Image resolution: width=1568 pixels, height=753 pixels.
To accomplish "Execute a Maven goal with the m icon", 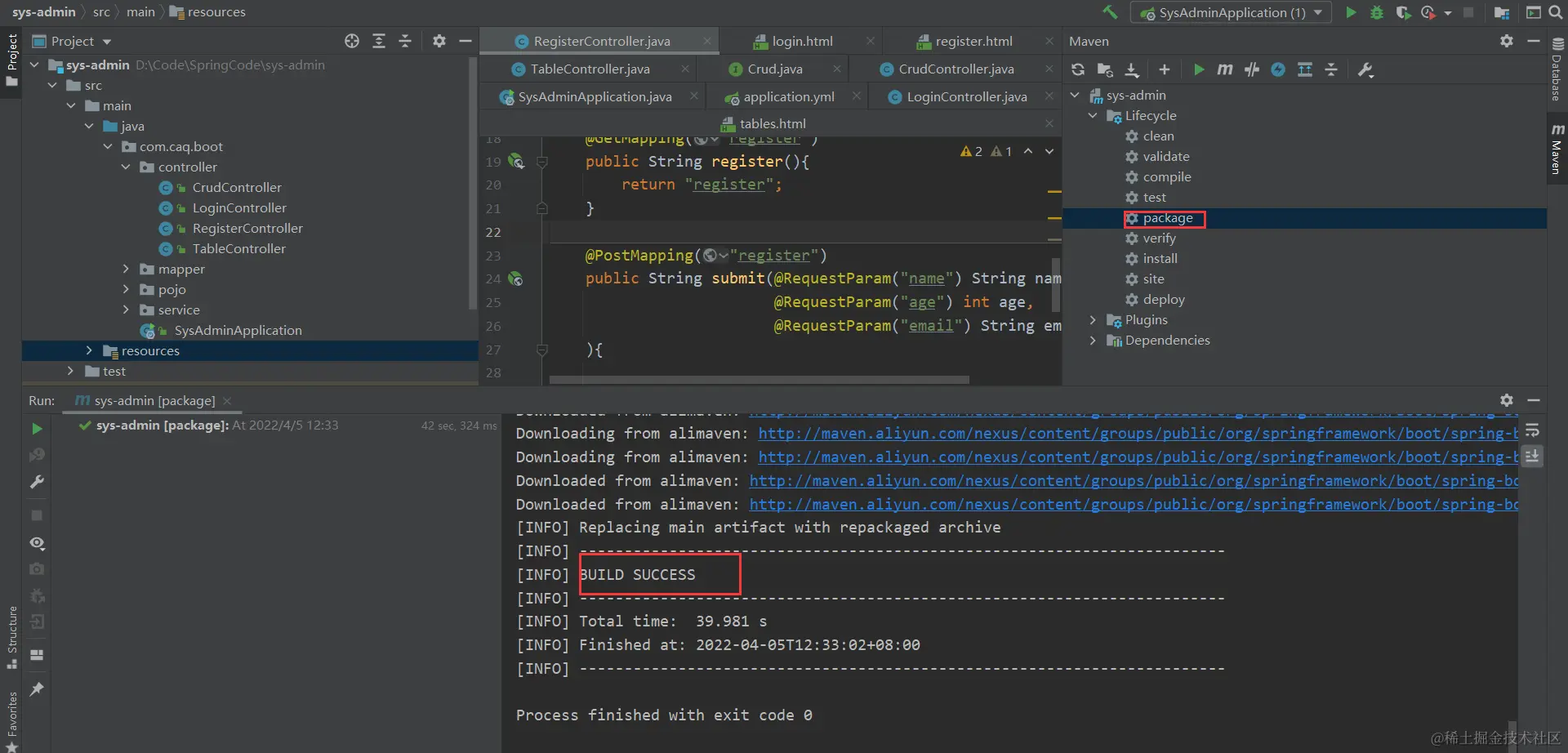I will coord(1225,69).
